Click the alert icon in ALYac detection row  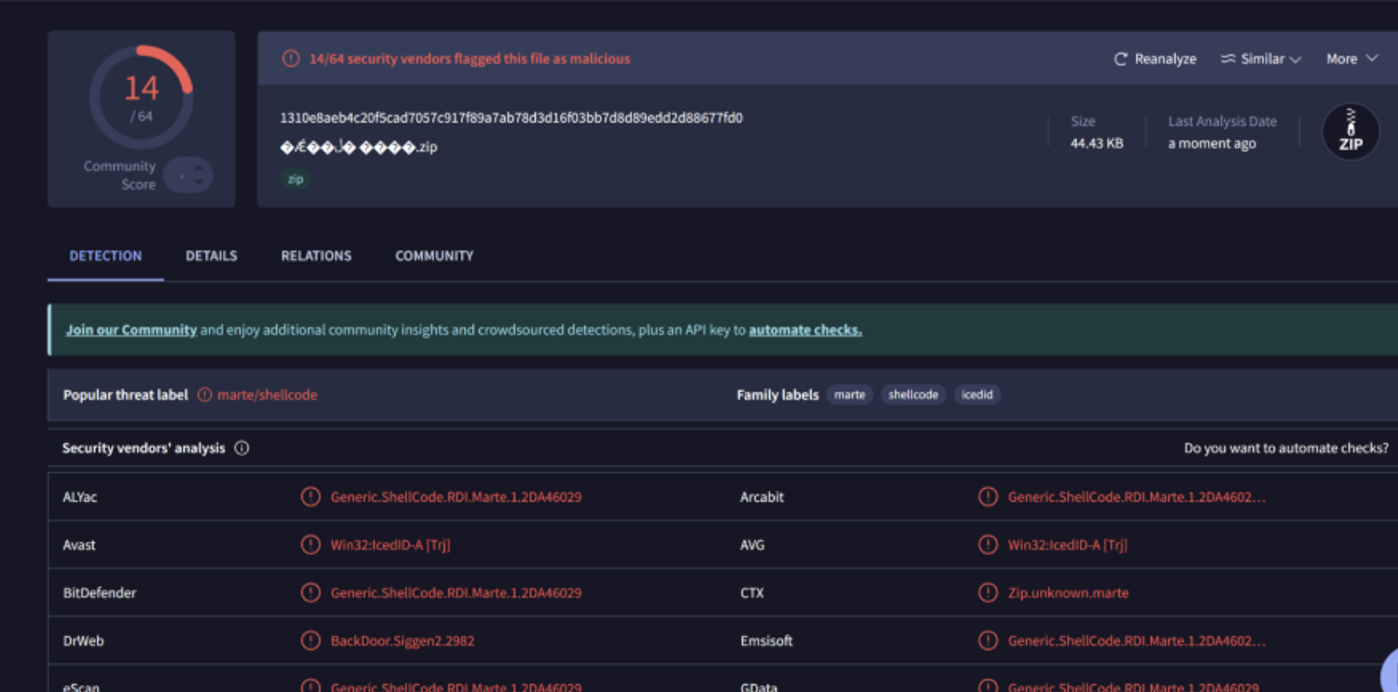point(311,497)
